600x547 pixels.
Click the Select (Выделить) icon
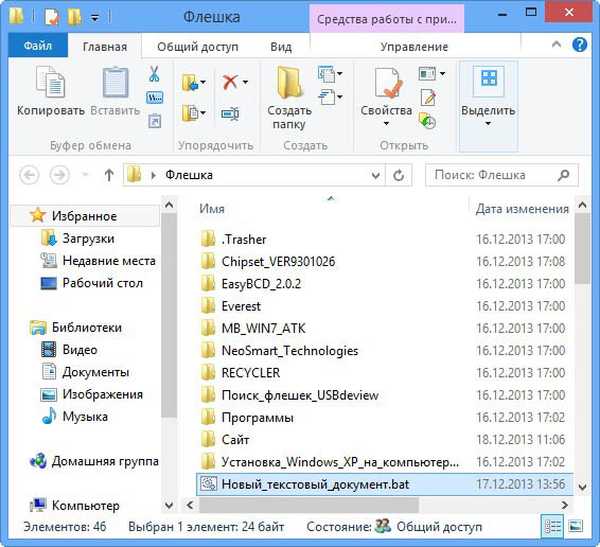tap(489, 80)
